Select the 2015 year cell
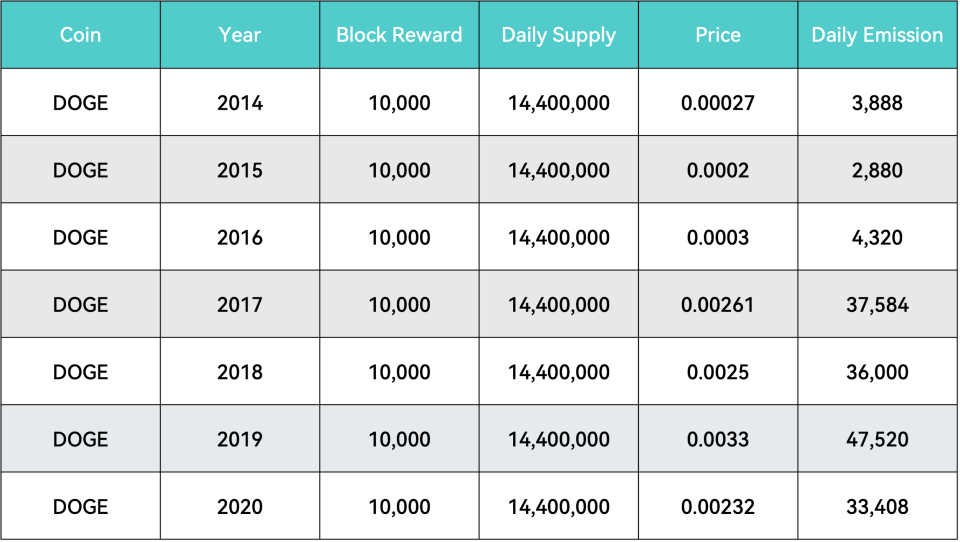This screenshot has width=960, height=542. pyautogui.click(x=239, y=170)
